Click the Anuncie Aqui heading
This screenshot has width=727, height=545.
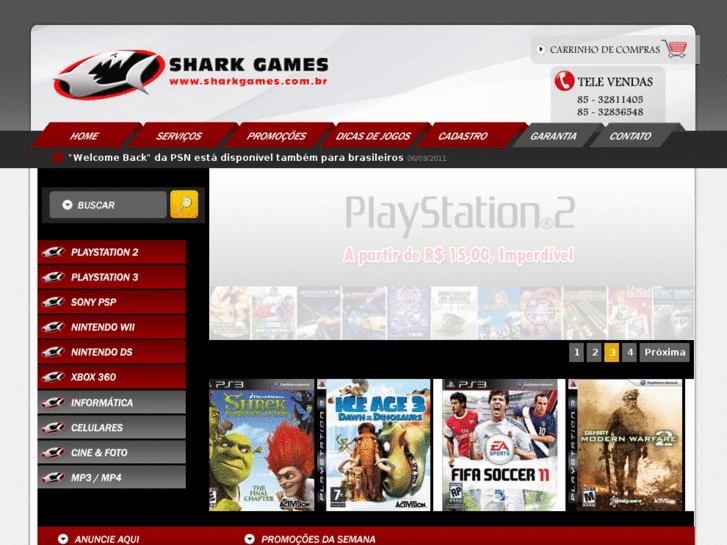pos(107,539)
